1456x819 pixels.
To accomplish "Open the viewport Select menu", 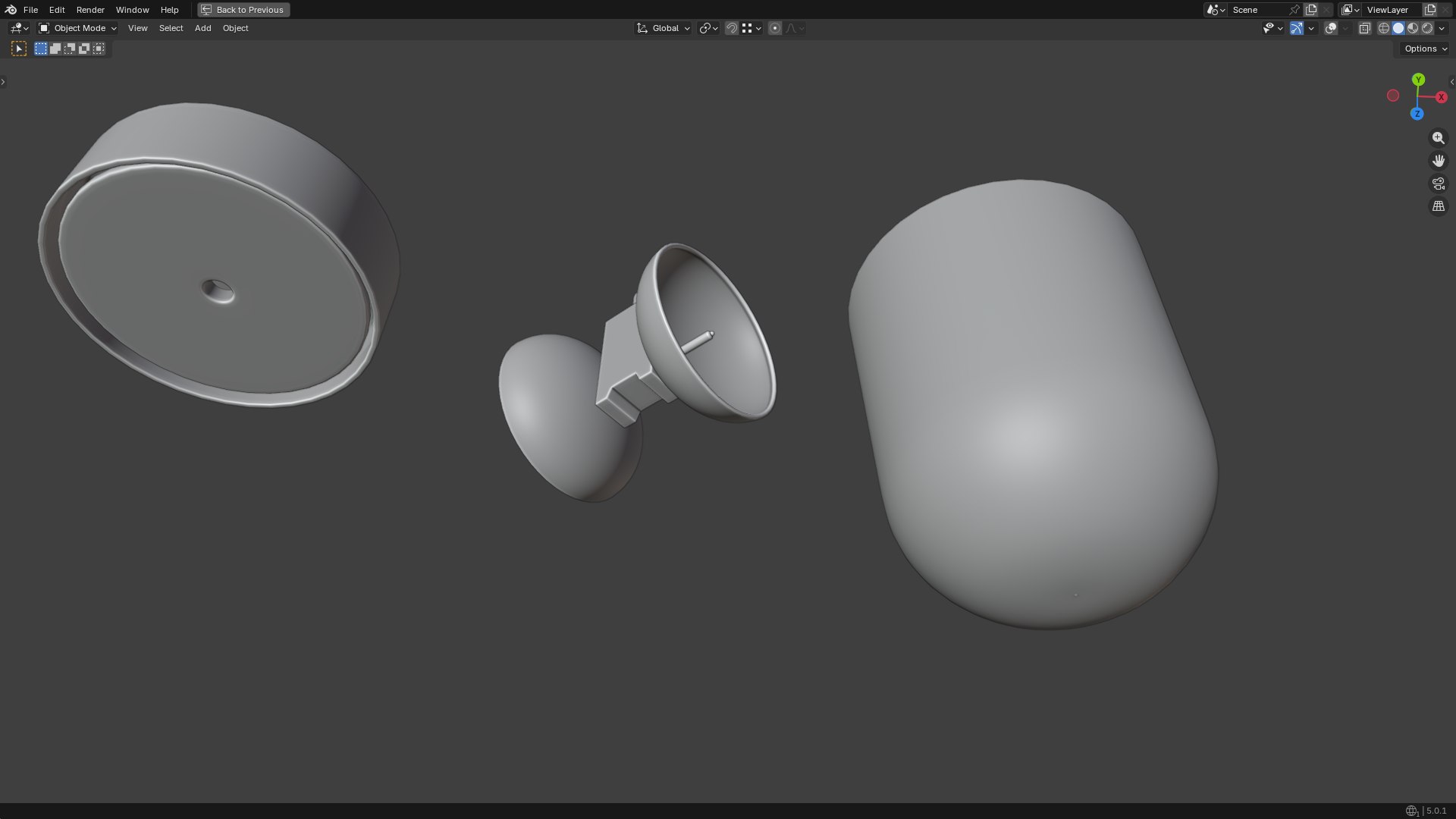I will pyautogui.click(x=171, y=28).
